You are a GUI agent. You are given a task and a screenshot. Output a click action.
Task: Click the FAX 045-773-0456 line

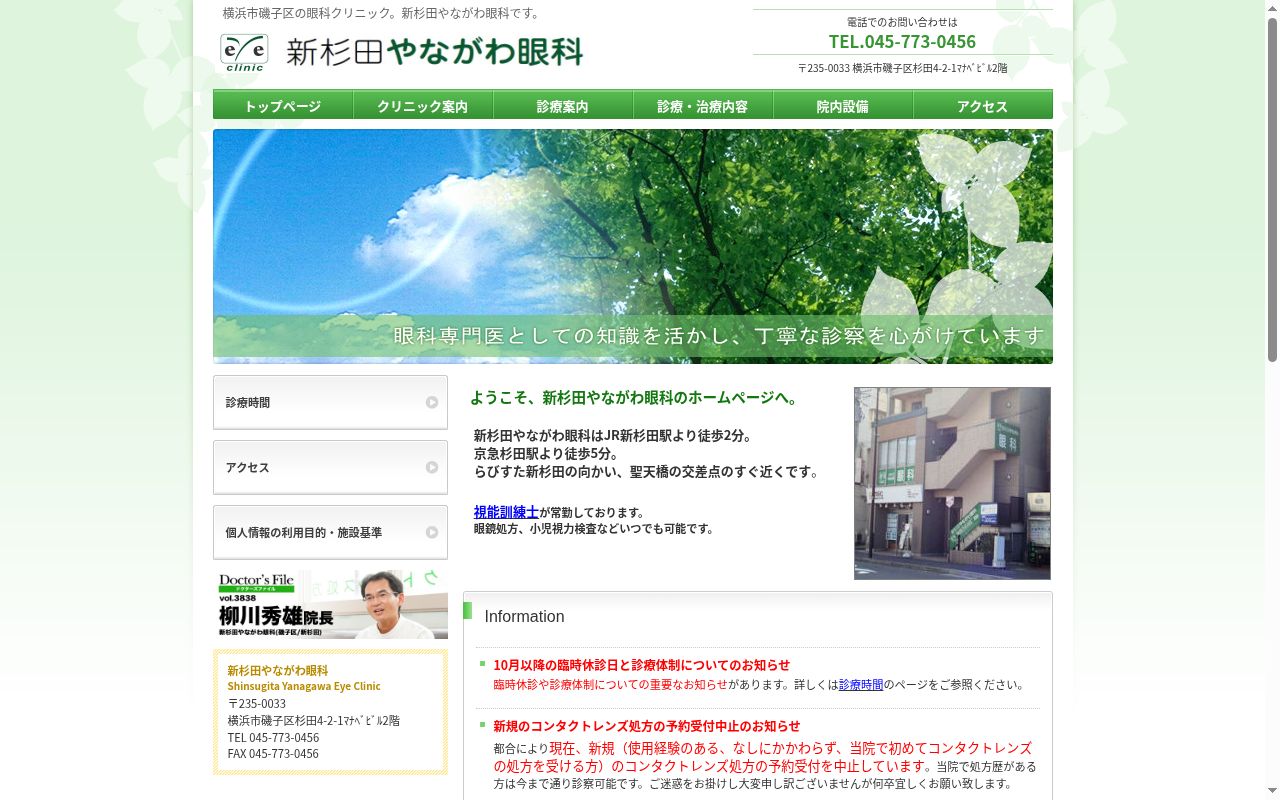tap(273, 754)
